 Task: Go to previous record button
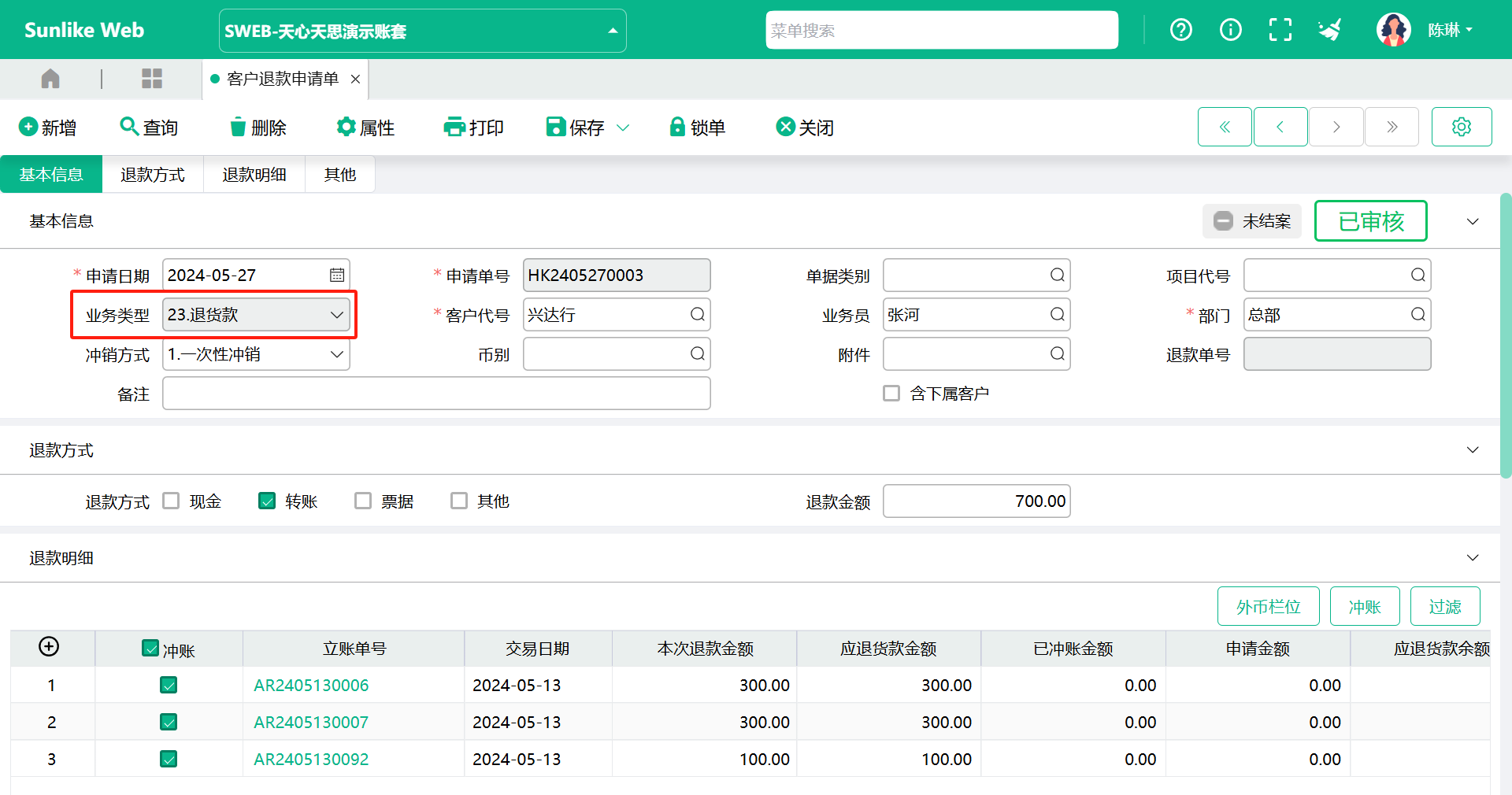1280,127
